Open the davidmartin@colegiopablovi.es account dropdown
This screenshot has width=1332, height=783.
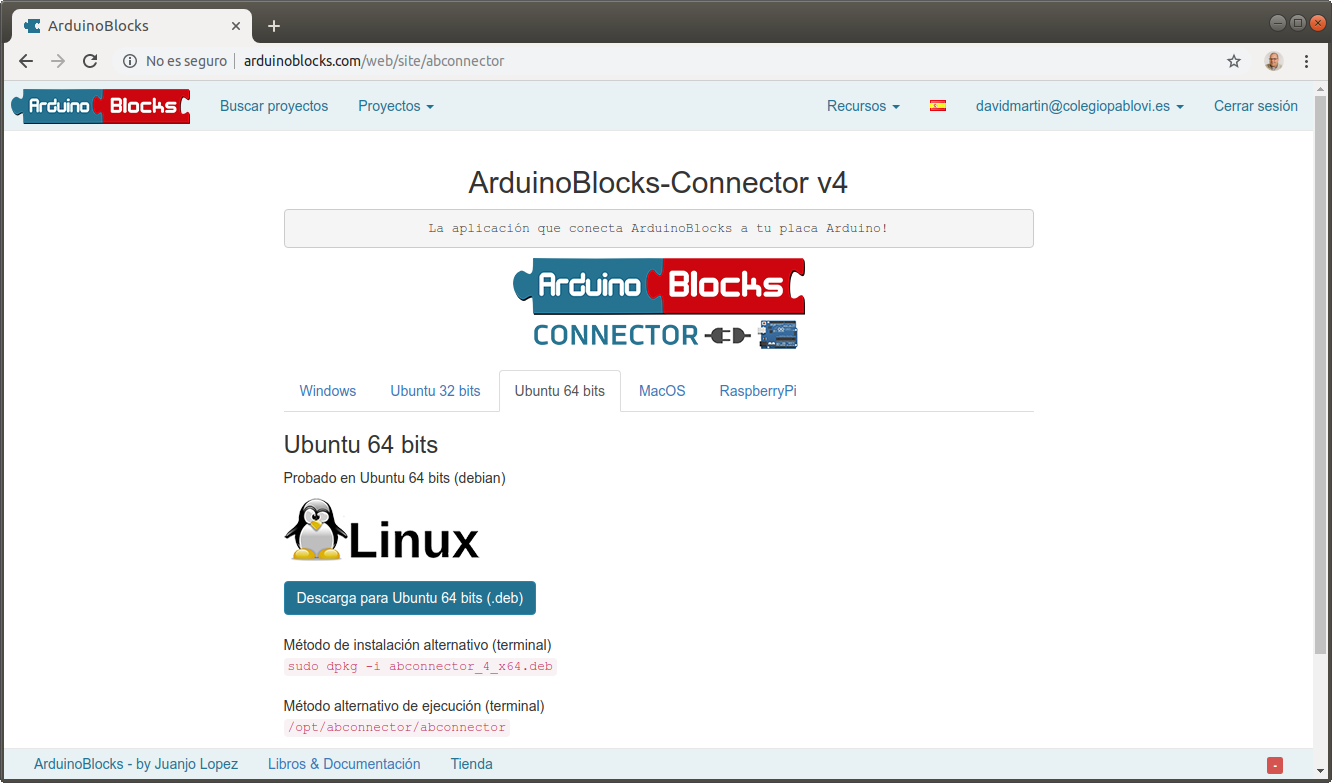pyautogui.click(x=1079, y=105)
